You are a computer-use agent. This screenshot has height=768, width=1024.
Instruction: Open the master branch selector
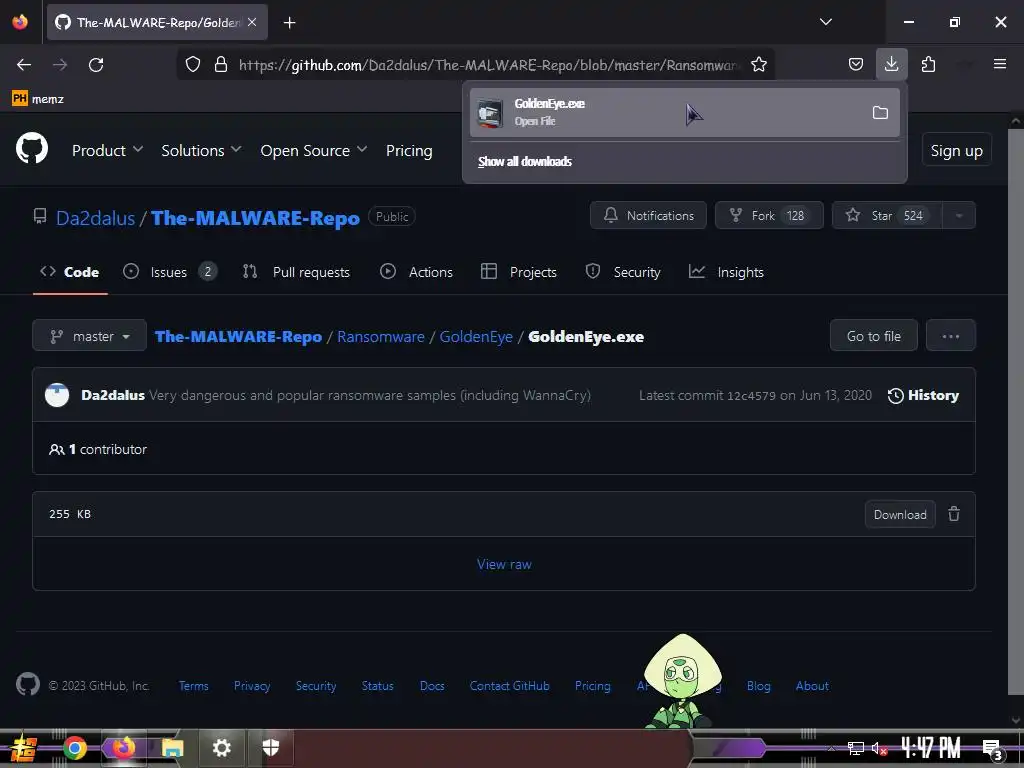click(x=89, y=336)
